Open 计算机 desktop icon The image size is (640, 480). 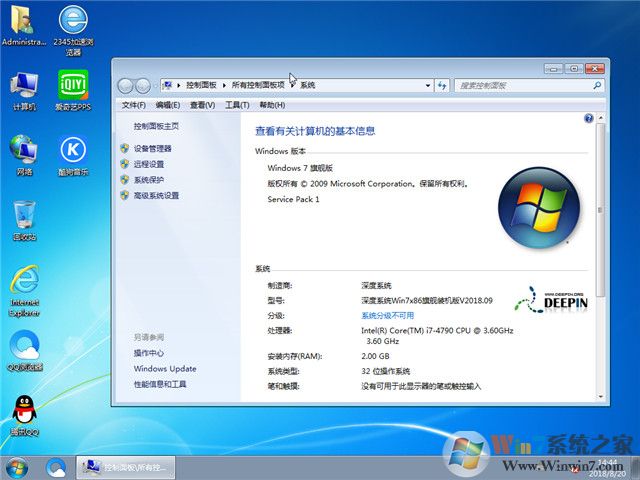coord(24,91)
